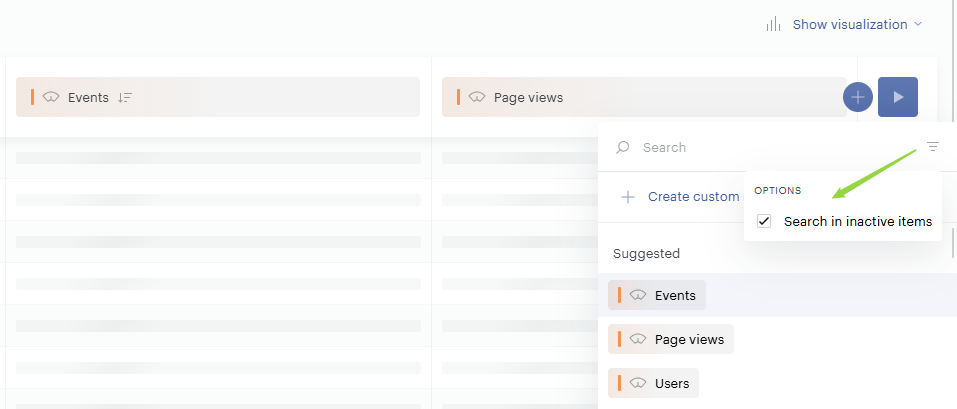
Task: Click the icon on suggested Events chip
Action: pyautogui.click(x=638, y=295)
